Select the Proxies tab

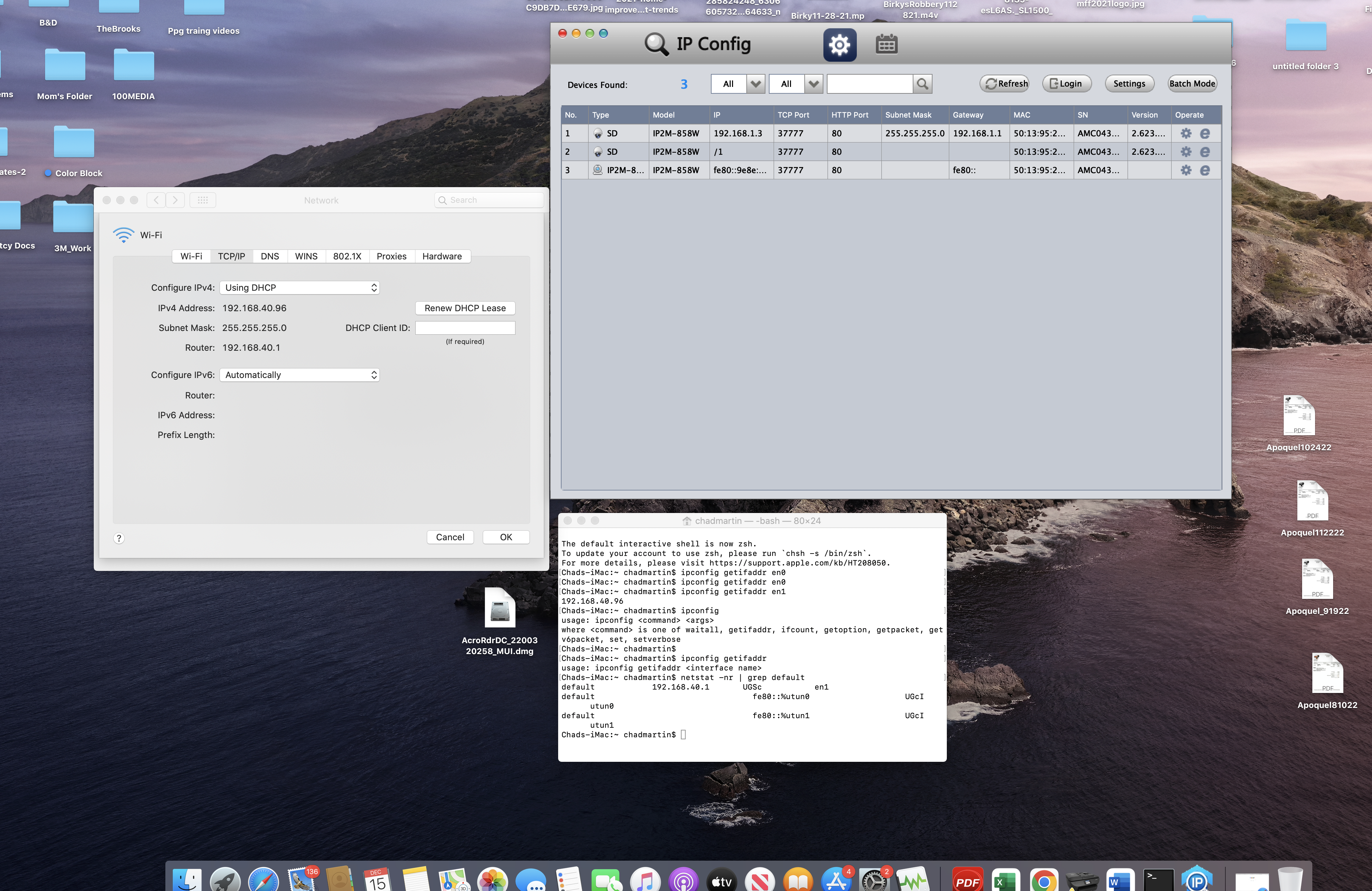391,256
